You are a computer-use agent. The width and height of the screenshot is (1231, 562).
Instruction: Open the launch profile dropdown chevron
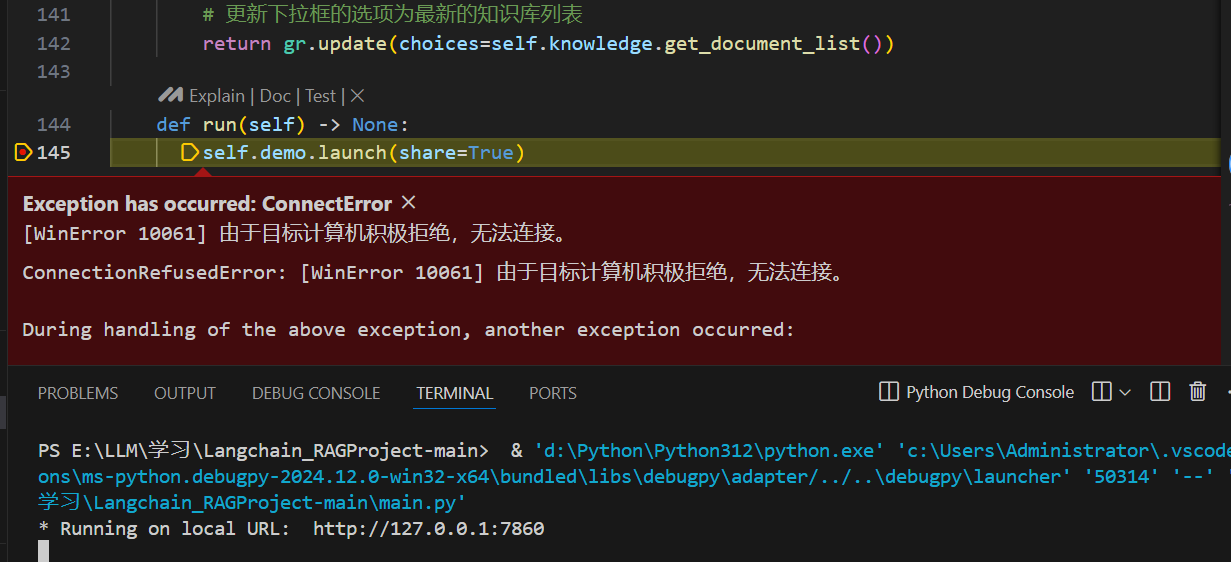tap(1125, 392)
